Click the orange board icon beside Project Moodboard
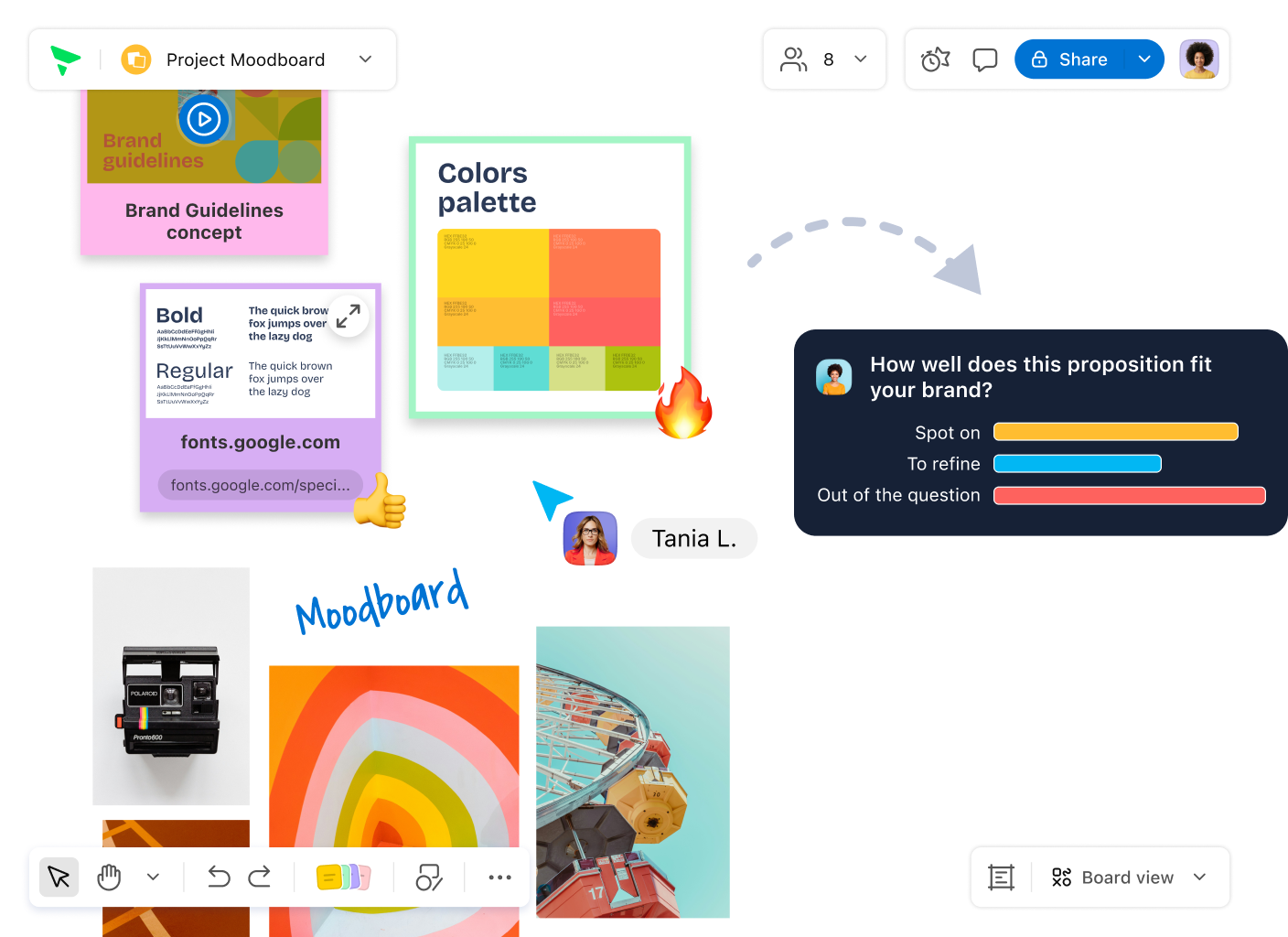1288x937 pixels. point(136,59)
